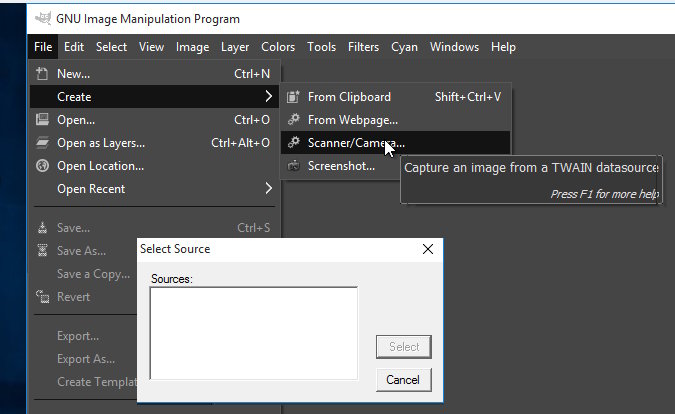Expand the Create submenu arrow
This screenshot has height=414, width=675.
pyautogui.click(x=269, y=96)
